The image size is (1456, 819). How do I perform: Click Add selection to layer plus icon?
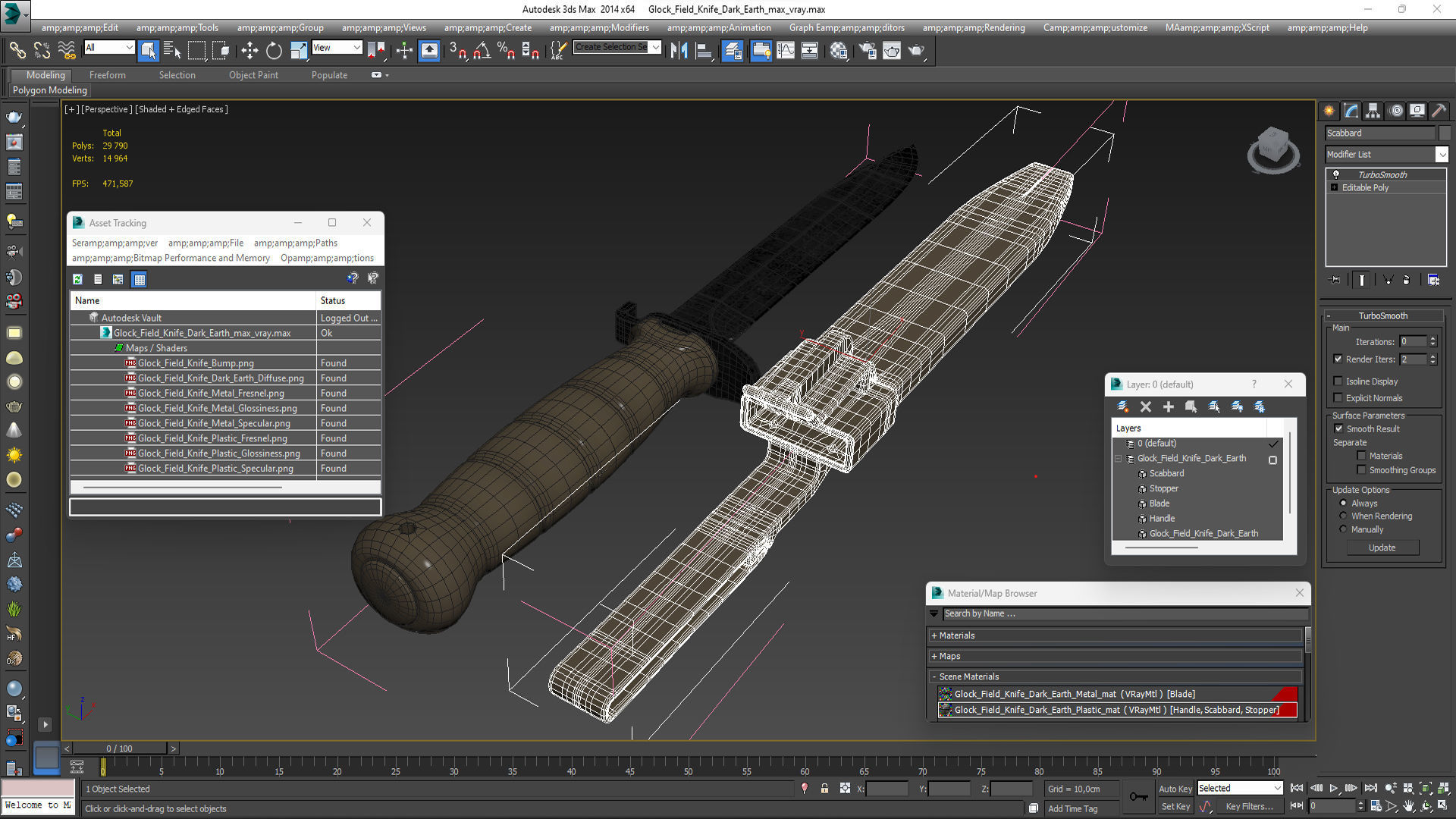click(1169, 407)
